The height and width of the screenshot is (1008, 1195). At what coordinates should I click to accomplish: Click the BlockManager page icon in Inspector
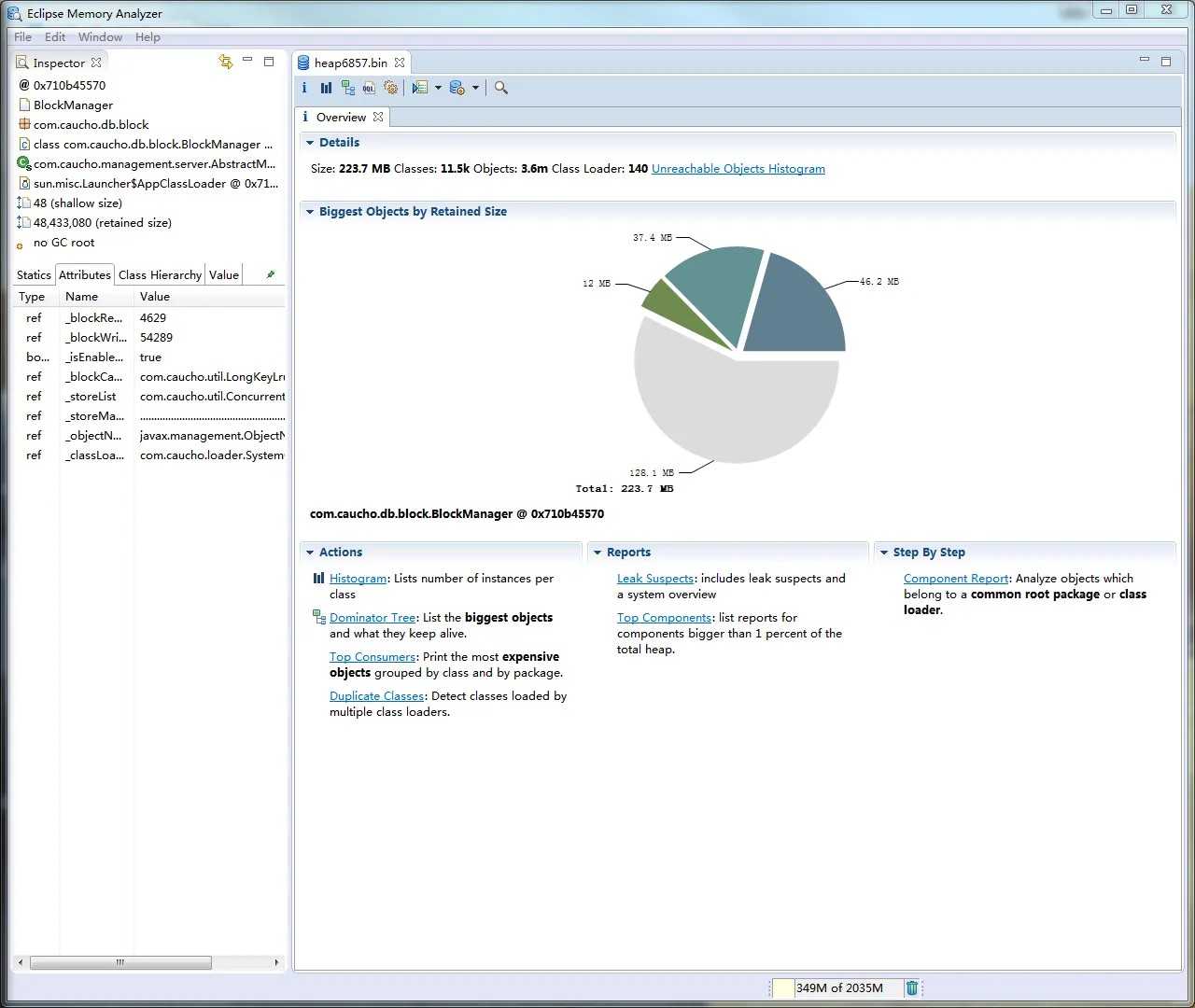pyautogui.click(x=24, y=105)
